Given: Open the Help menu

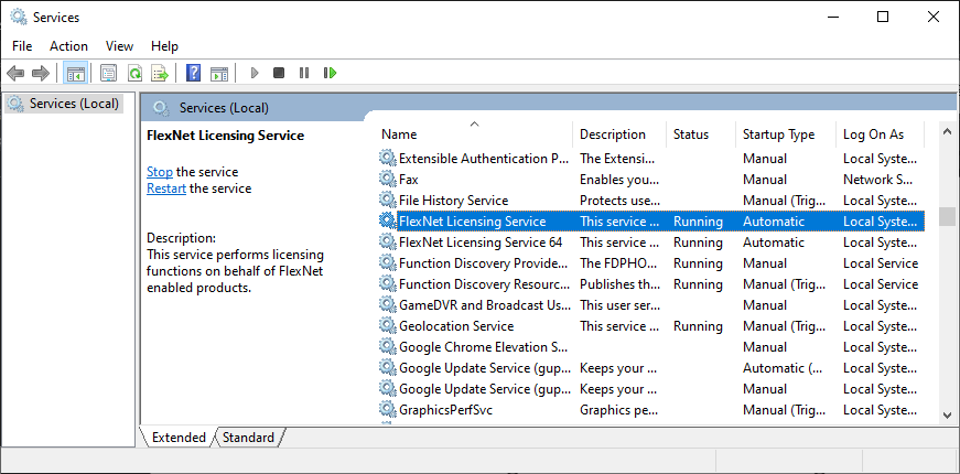Looking at the screenshot, I should pyautogui.click(x=164, y=46).
